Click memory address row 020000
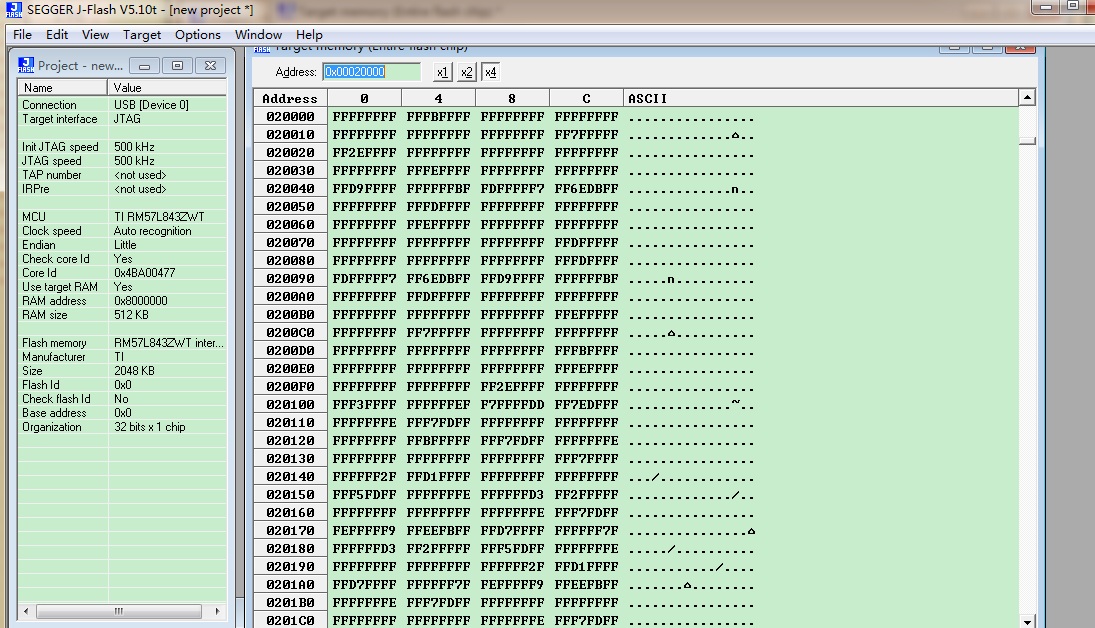The height and width of the screenshot is (628, 1095). (x=290, y=117)
